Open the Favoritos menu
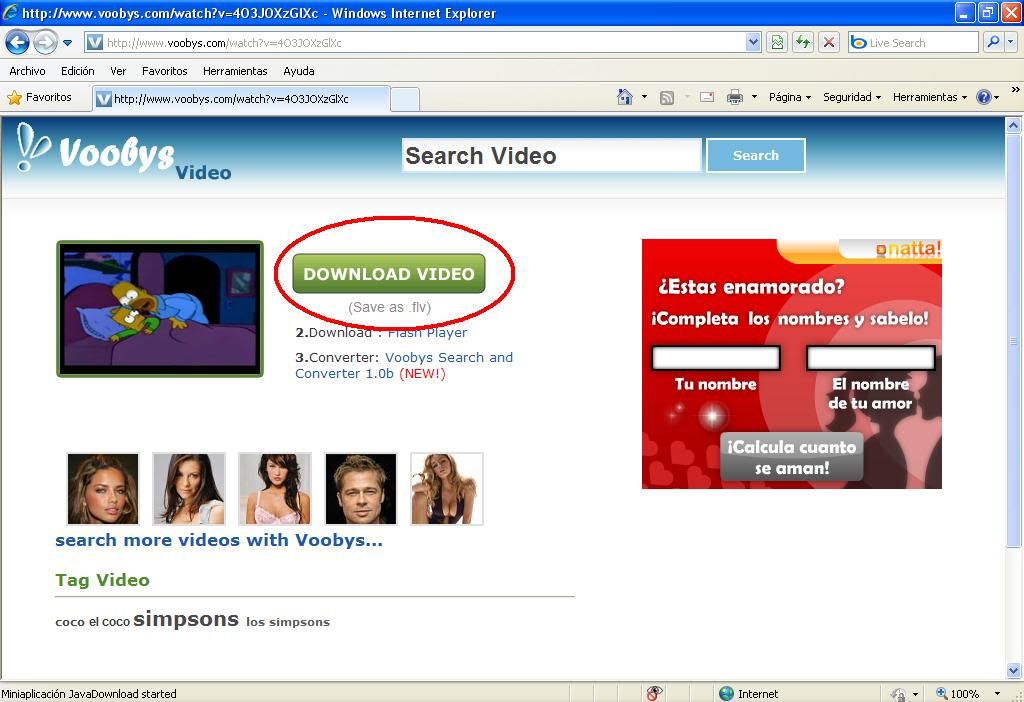Viewport: 1024px width, 702px height. coord(165,71)
